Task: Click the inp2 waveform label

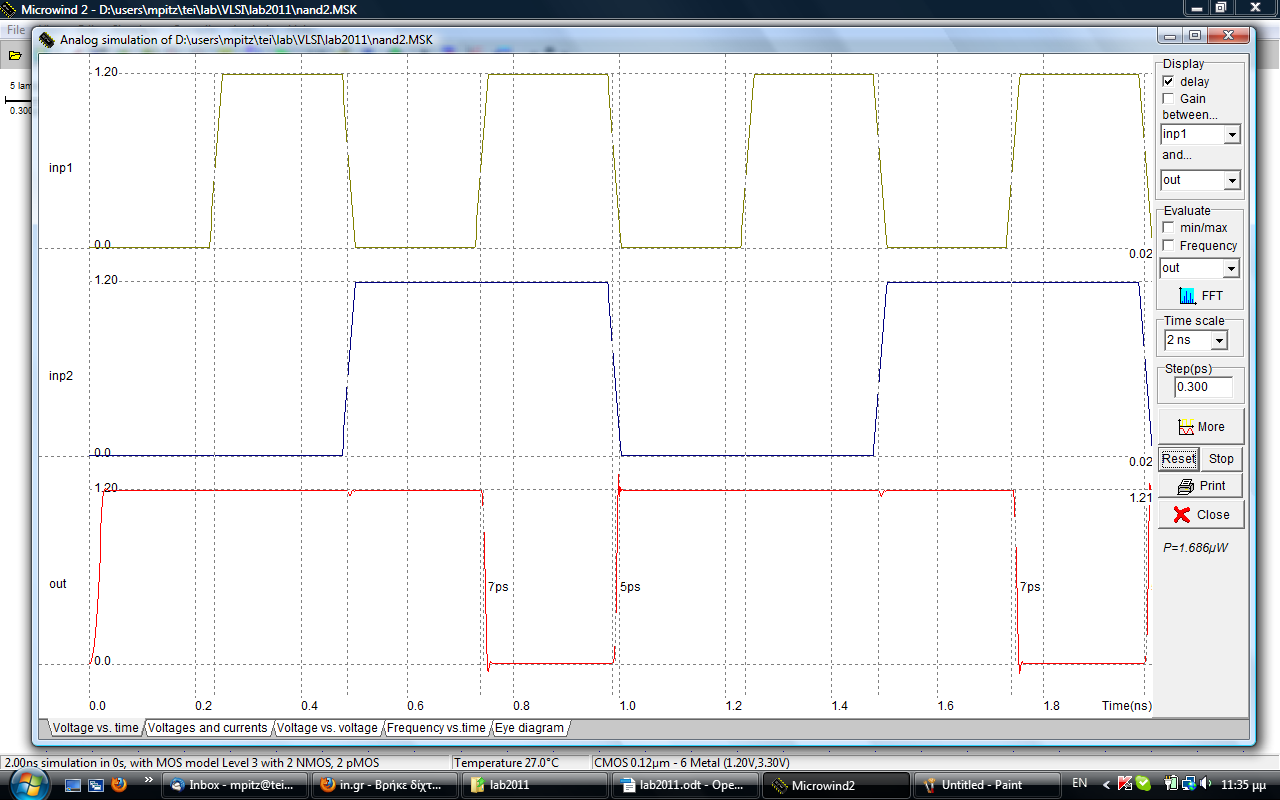Action: click(60, 376)
